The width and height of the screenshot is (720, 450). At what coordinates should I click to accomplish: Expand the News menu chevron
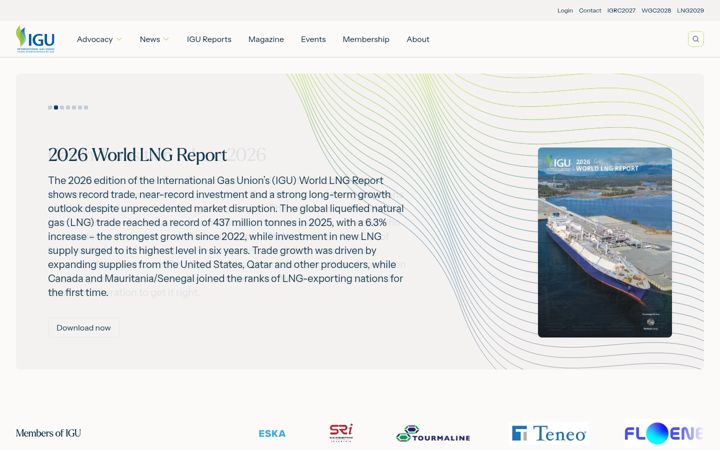tap(166, 39)
